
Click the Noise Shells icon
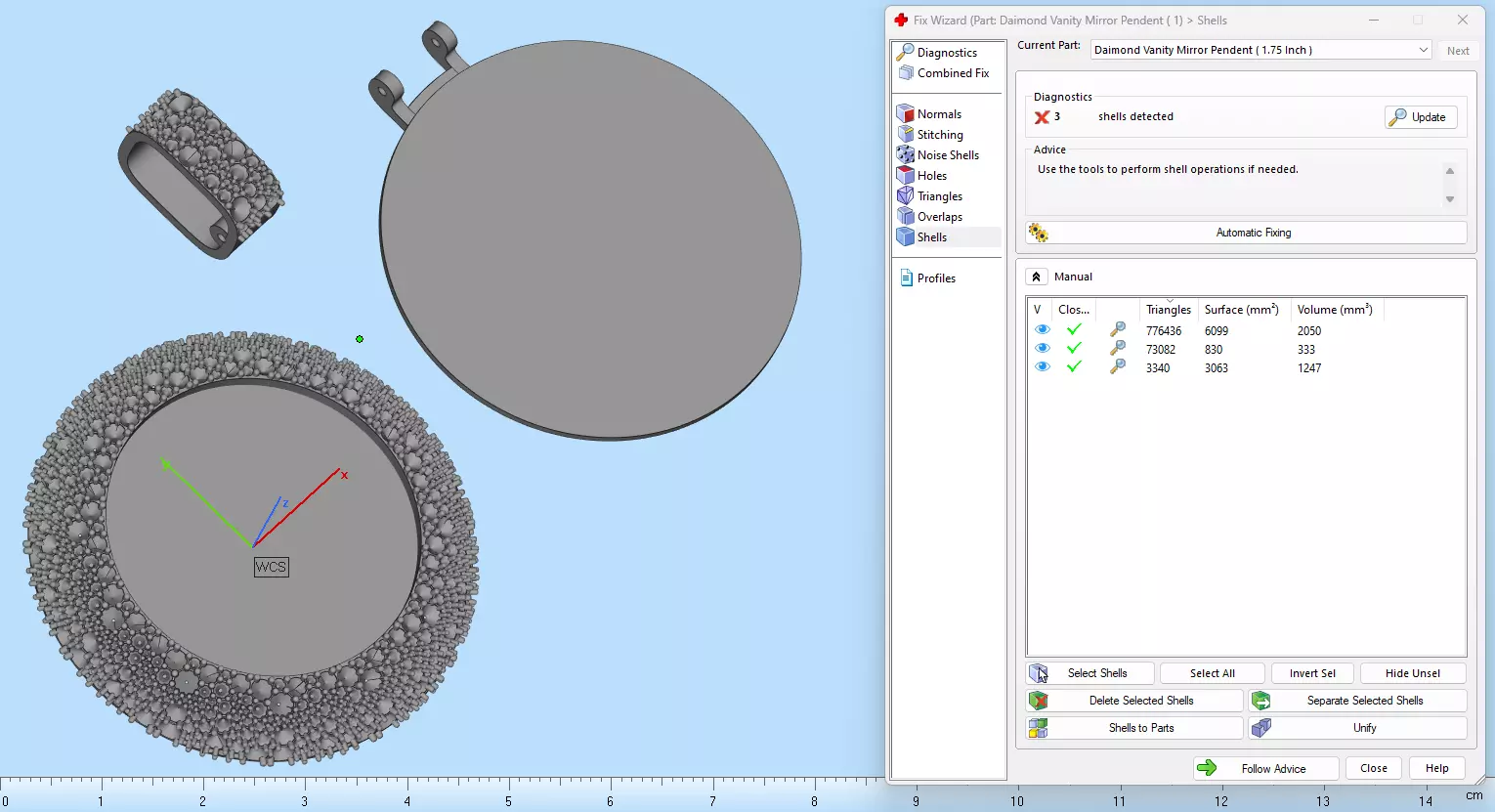click(906, 154)
